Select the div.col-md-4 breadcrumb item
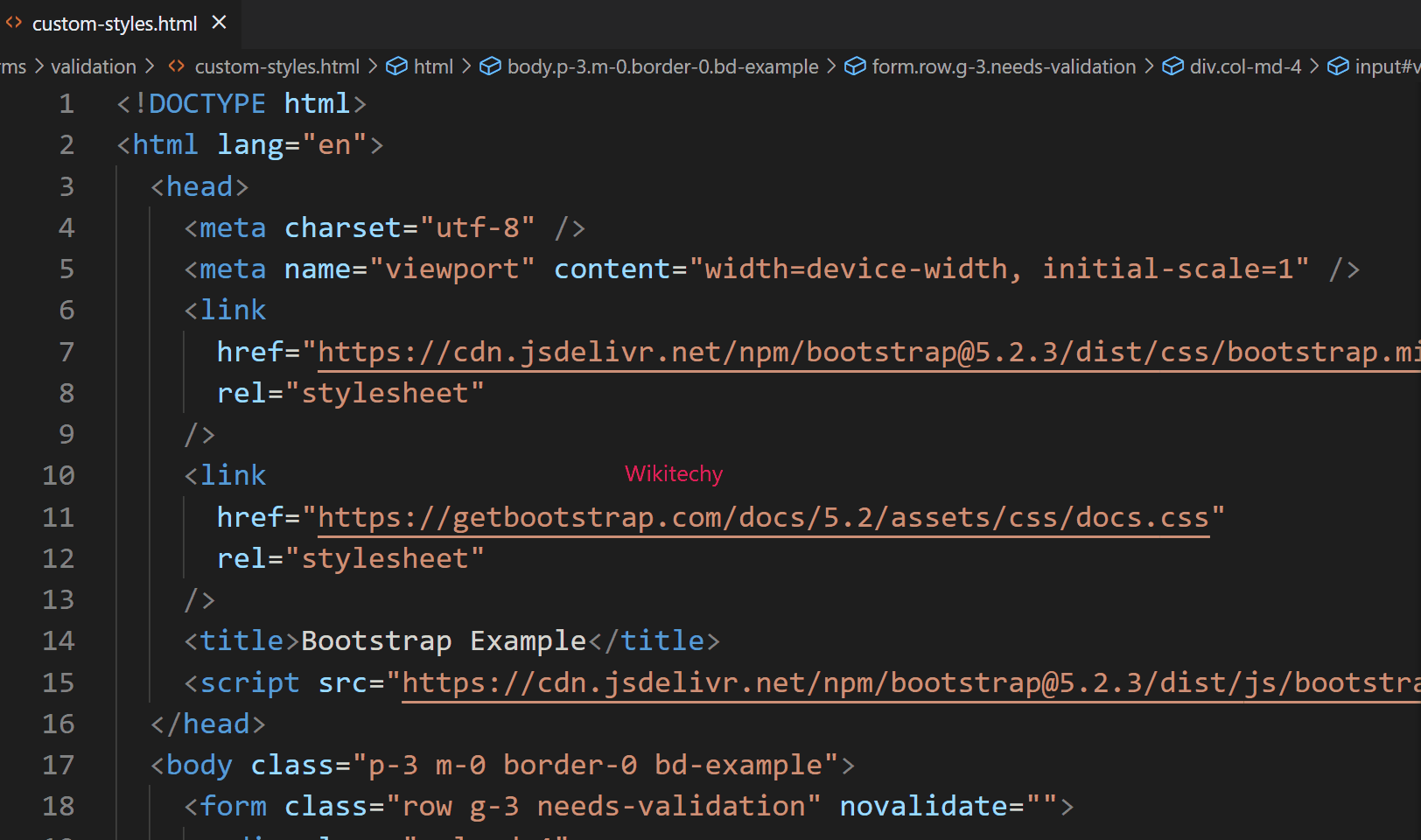This screenshot has height=840, width=1421. point(1246,66)
